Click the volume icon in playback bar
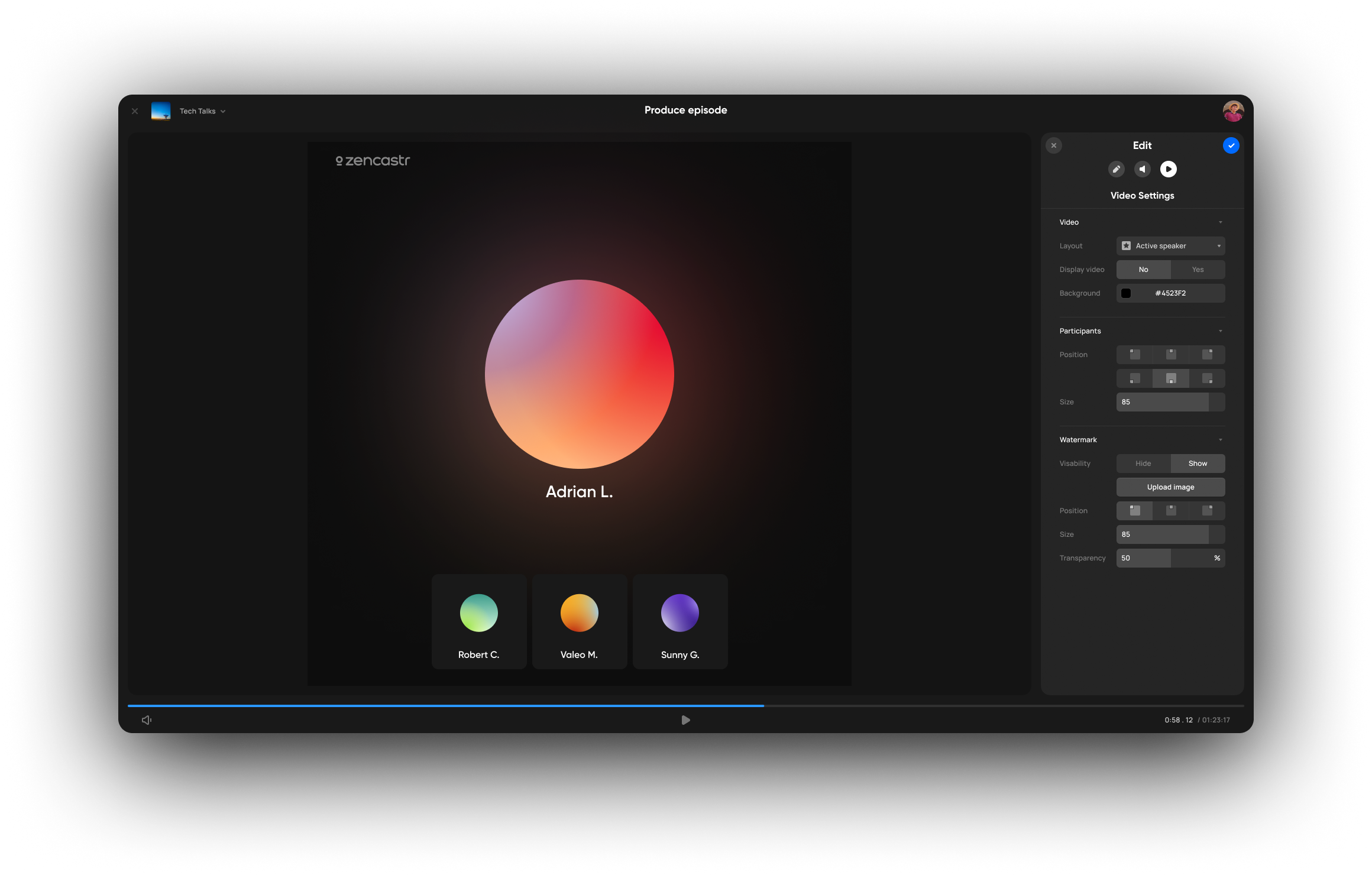This screenshot has height=875, width=1372. 147,720
